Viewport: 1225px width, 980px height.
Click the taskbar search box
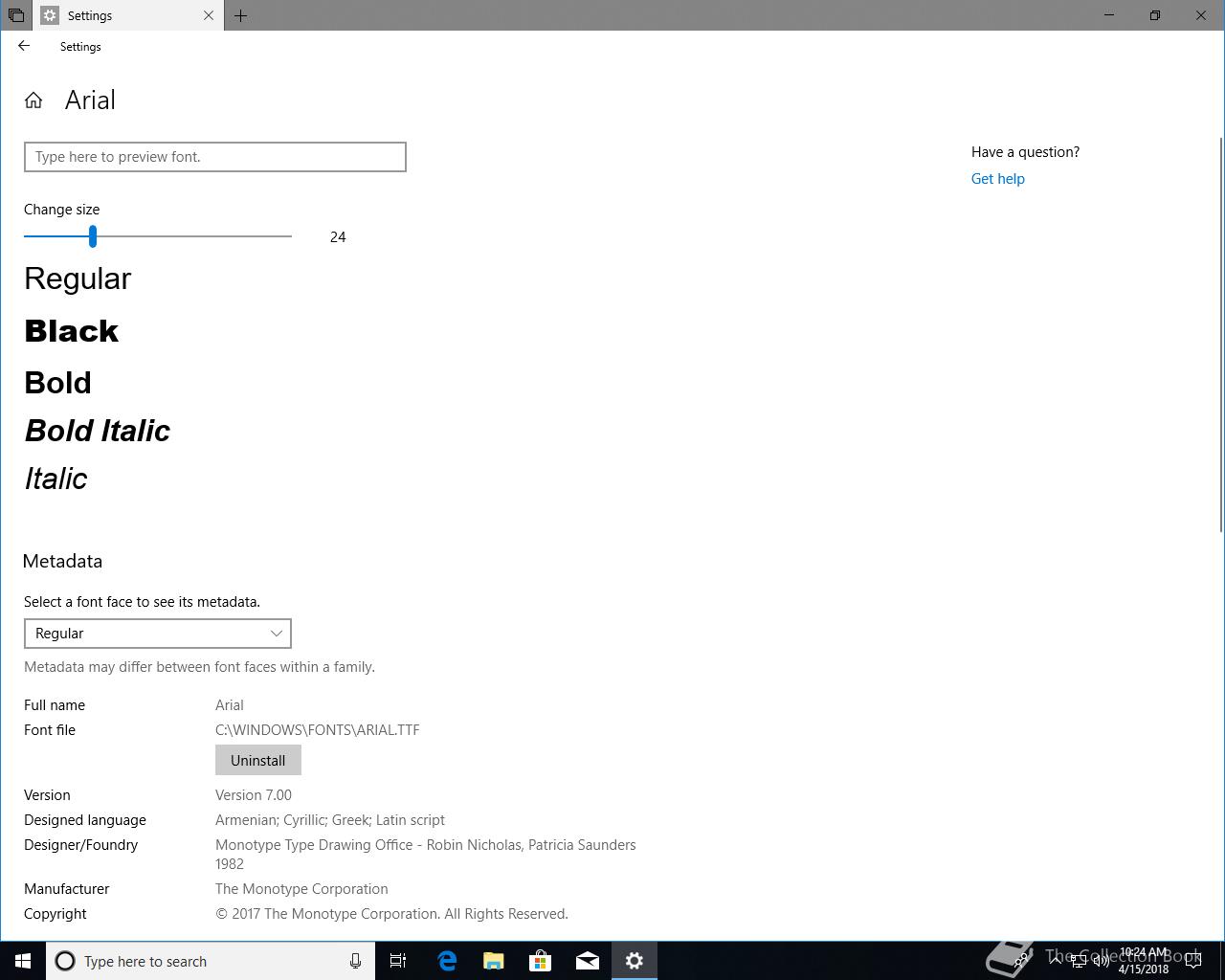211,961
